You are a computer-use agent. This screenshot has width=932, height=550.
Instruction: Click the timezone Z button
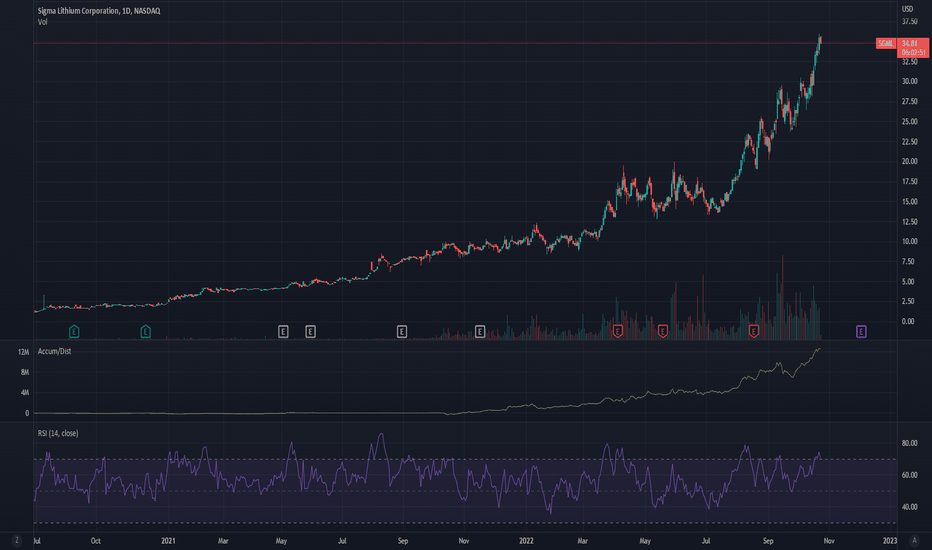point(17,540)
